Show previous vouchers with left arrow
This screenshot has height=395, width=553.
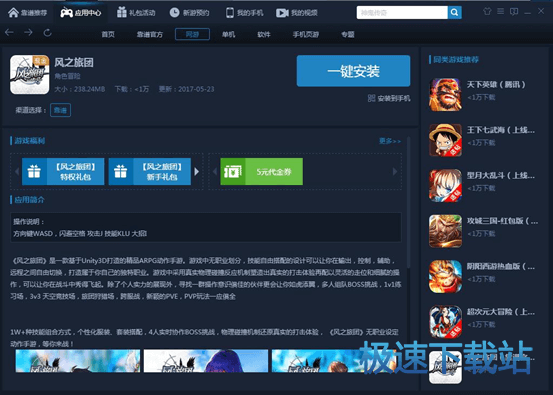(214, 171)
